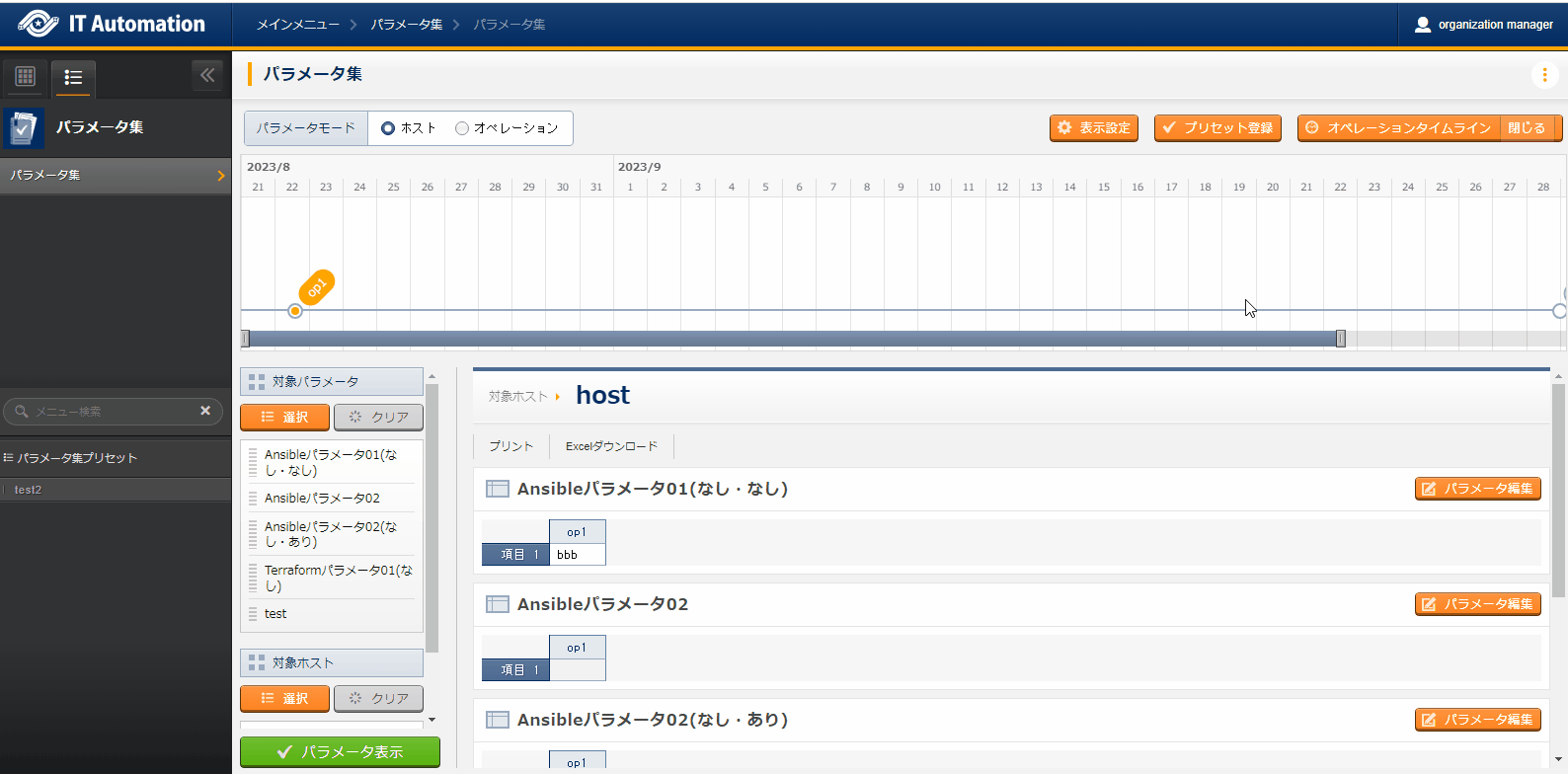
Task: Collapse sidebar with double-chevron icon
Action: point(207,75)
